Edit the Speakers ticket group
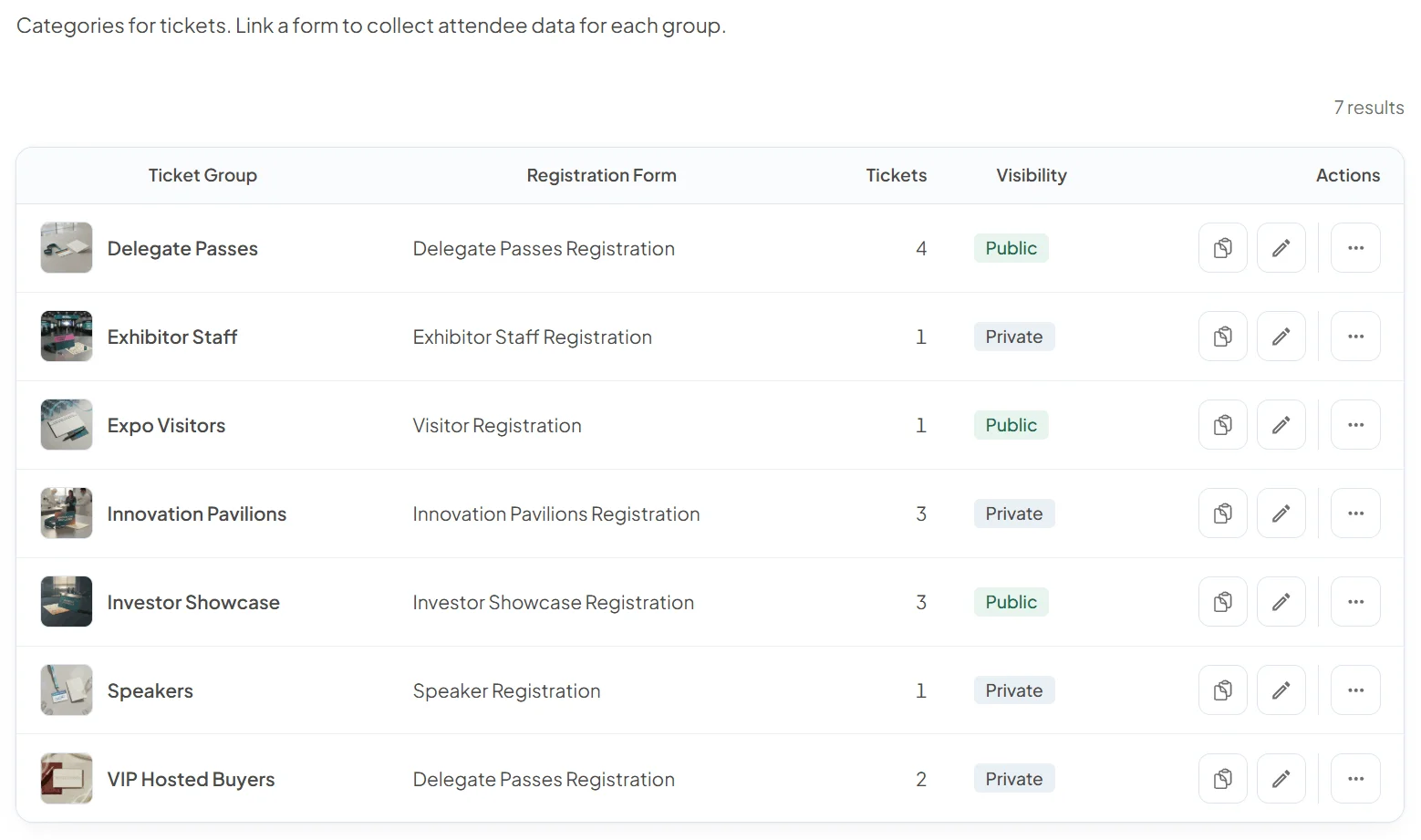Screen dimensions: 1421x840 (1281, 690)
